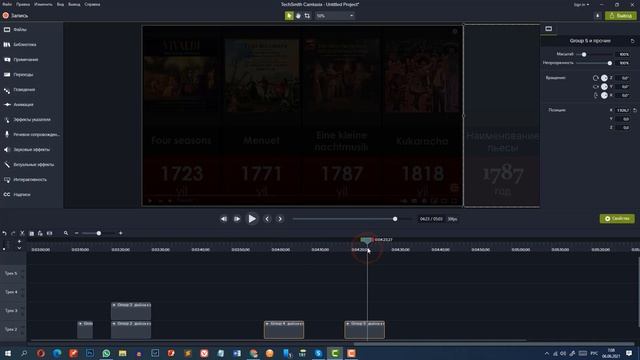Click the Copy icon in timeline toolbar
The image size is (640, 360).
point(31,233)
